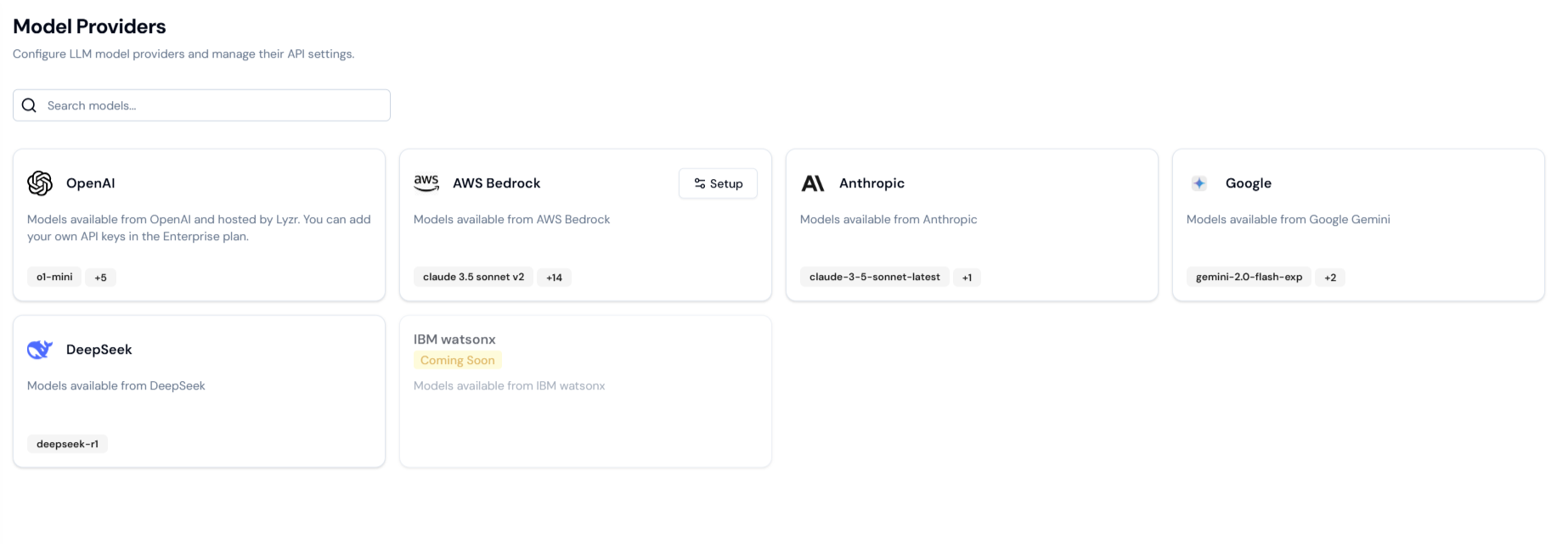This screenshot has width=1568, height=544.
Task: Show the +2 additional Google models
Action: (1330, 278)
